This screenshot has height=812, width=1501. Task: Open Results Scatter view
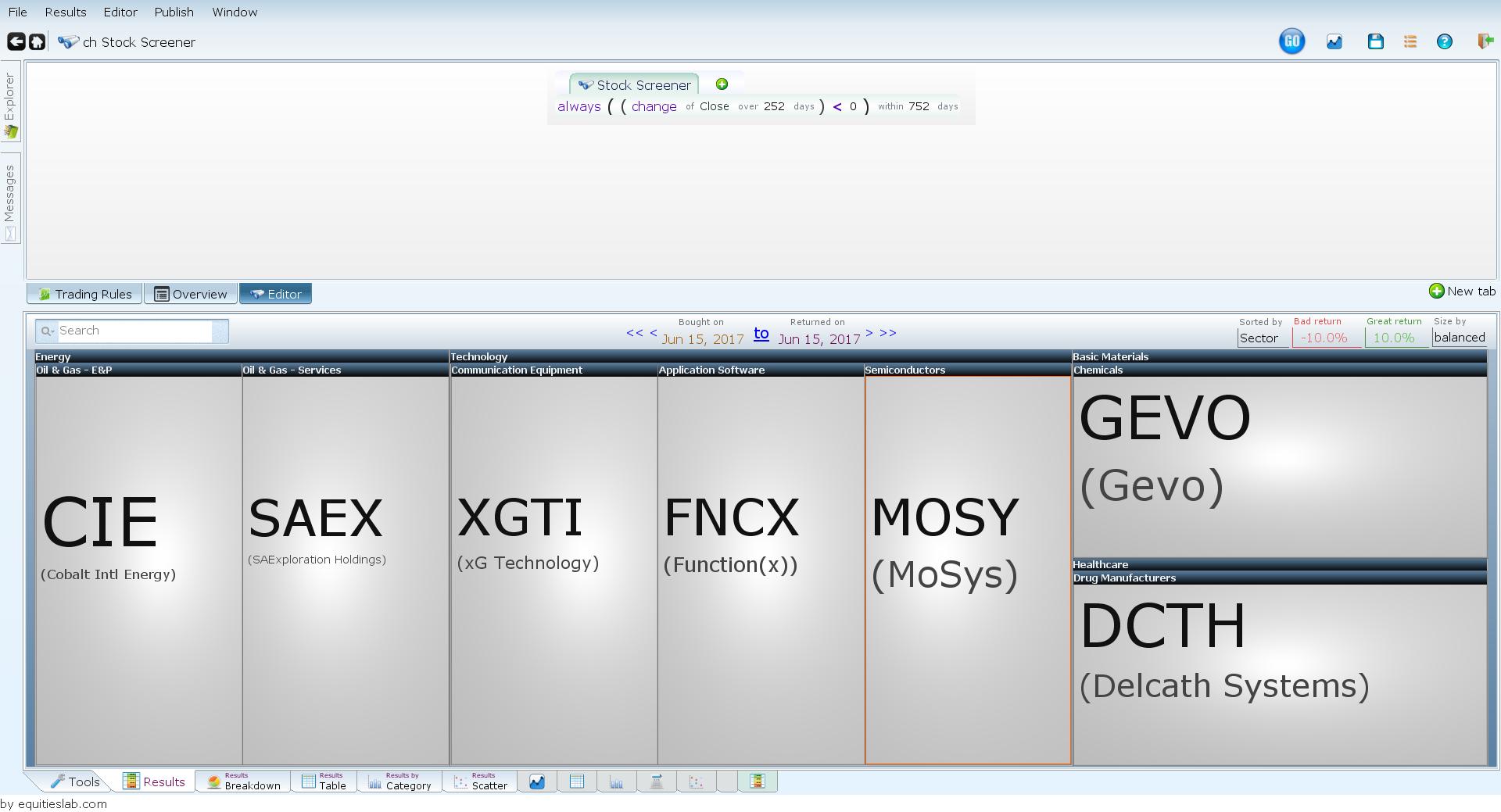[x=480, y=782]
